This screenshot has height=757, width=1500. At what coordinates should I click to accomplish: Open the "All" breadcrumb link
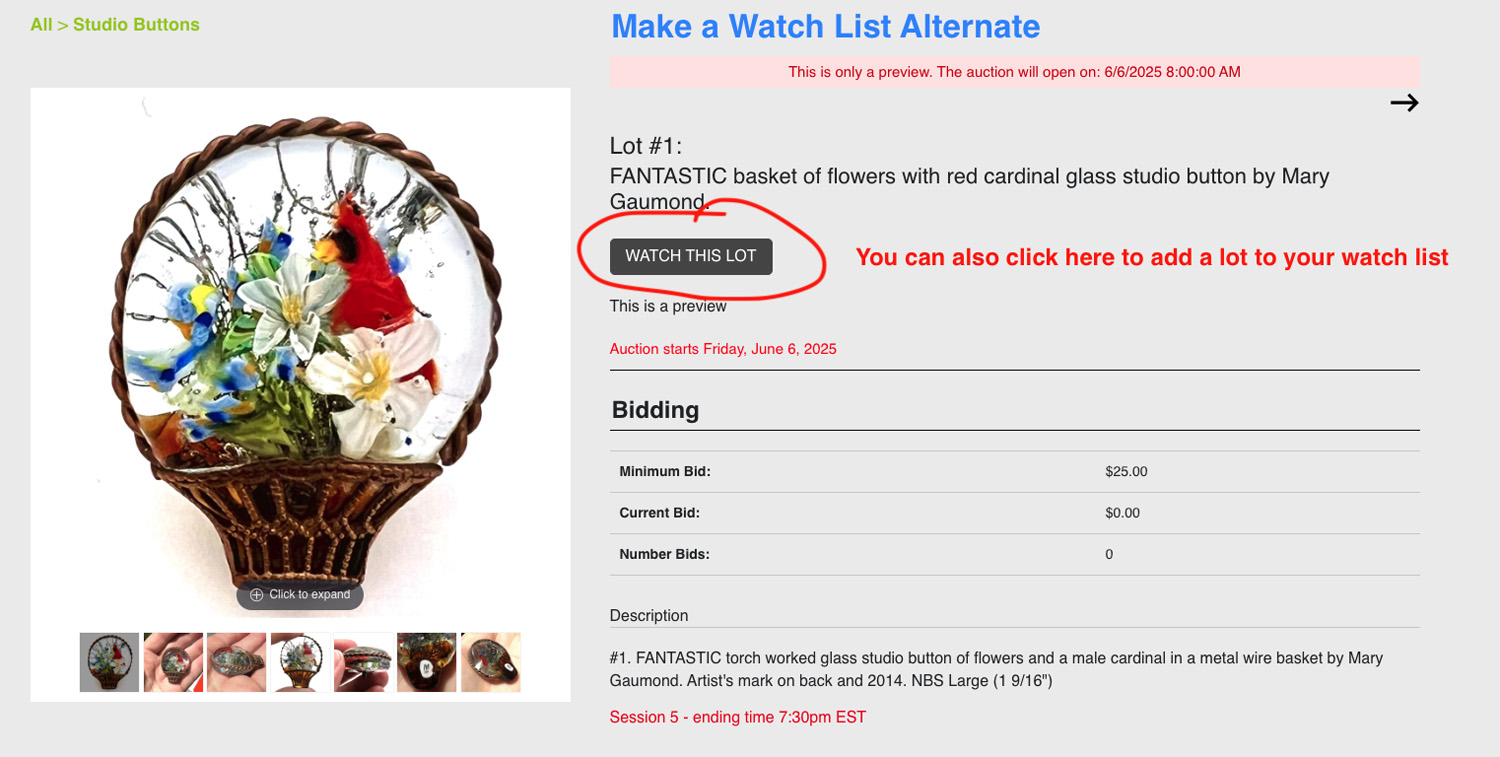[x=41, y=25]
